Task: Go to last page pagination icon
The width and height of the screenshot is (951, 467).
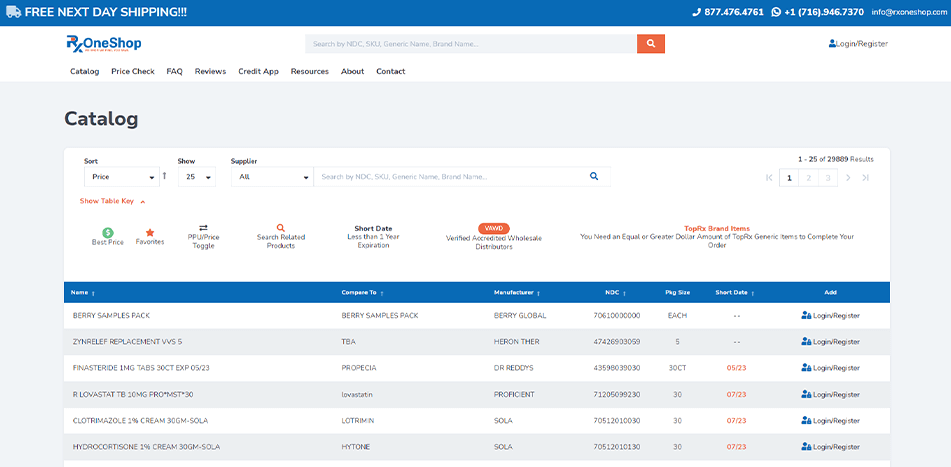Action: tap(865, 178)
